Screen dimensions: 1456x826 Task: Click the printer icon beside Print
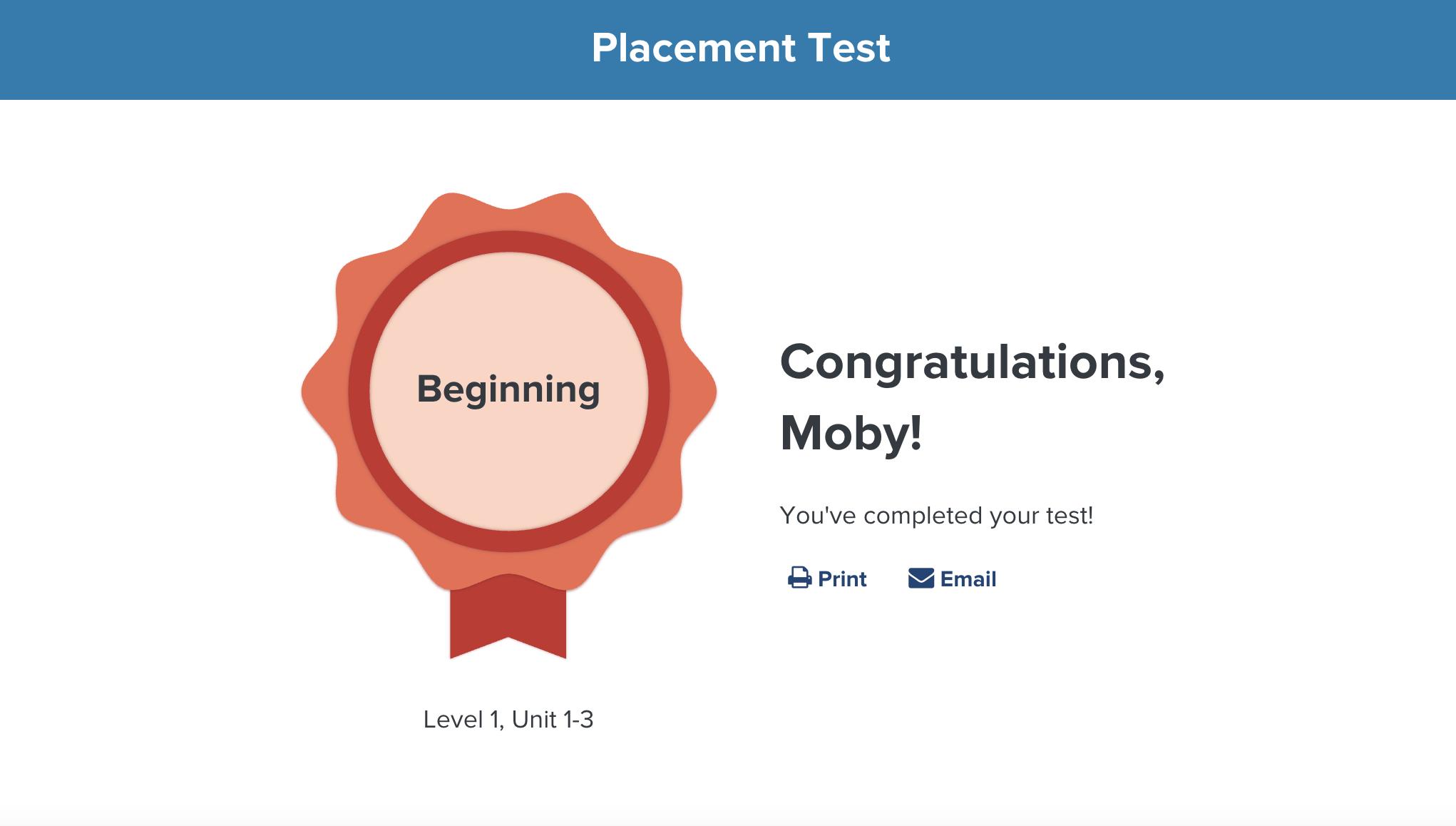click(x=799, y=578)
